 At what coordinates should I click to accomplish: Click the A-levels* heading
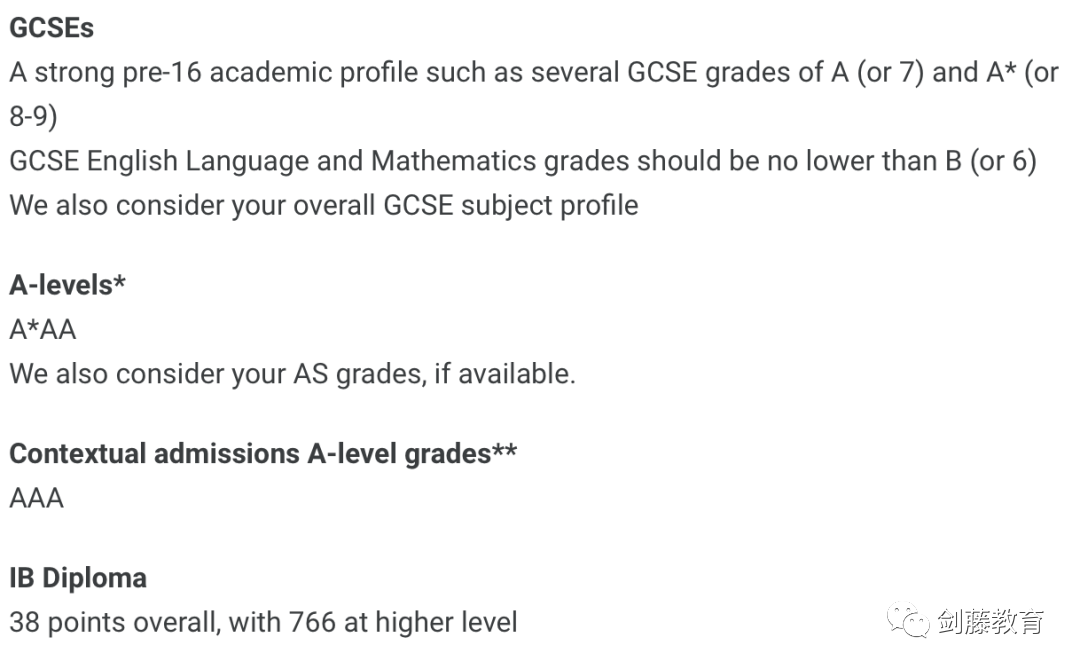coord(67,285)
